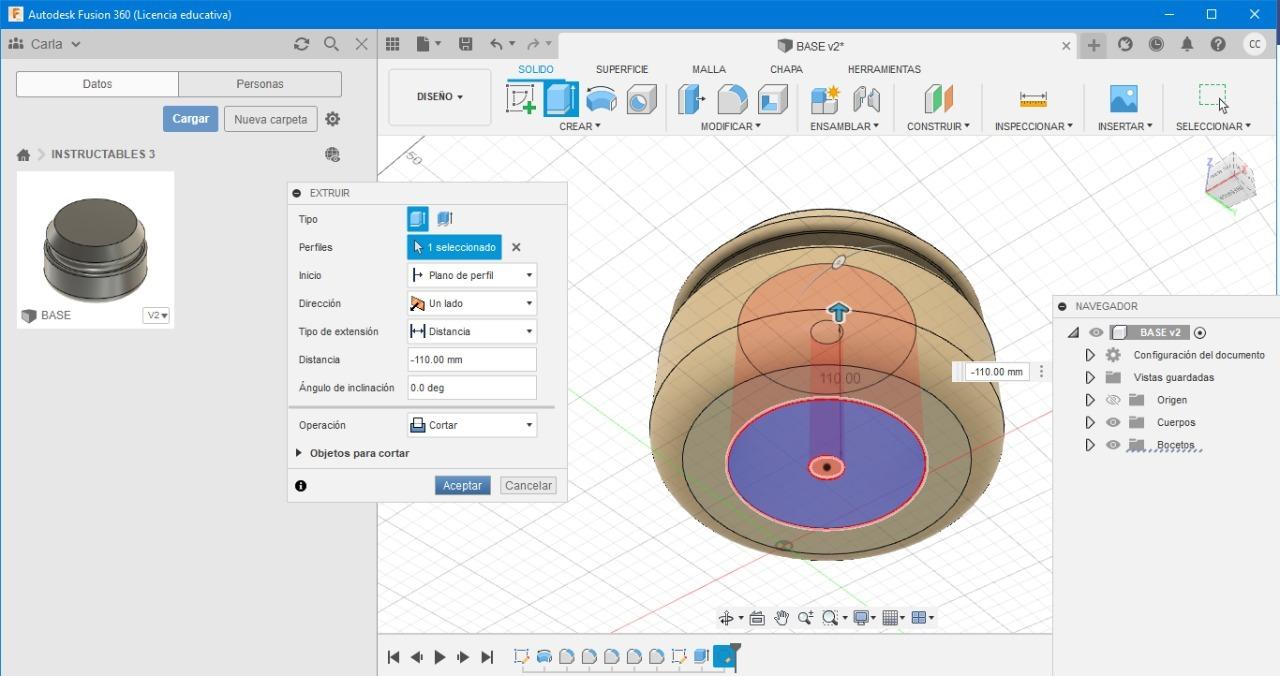Open the web browser globe icon
Viewport: 1280px width, 676px height.
pyautogui.click(x=333, y=154)
